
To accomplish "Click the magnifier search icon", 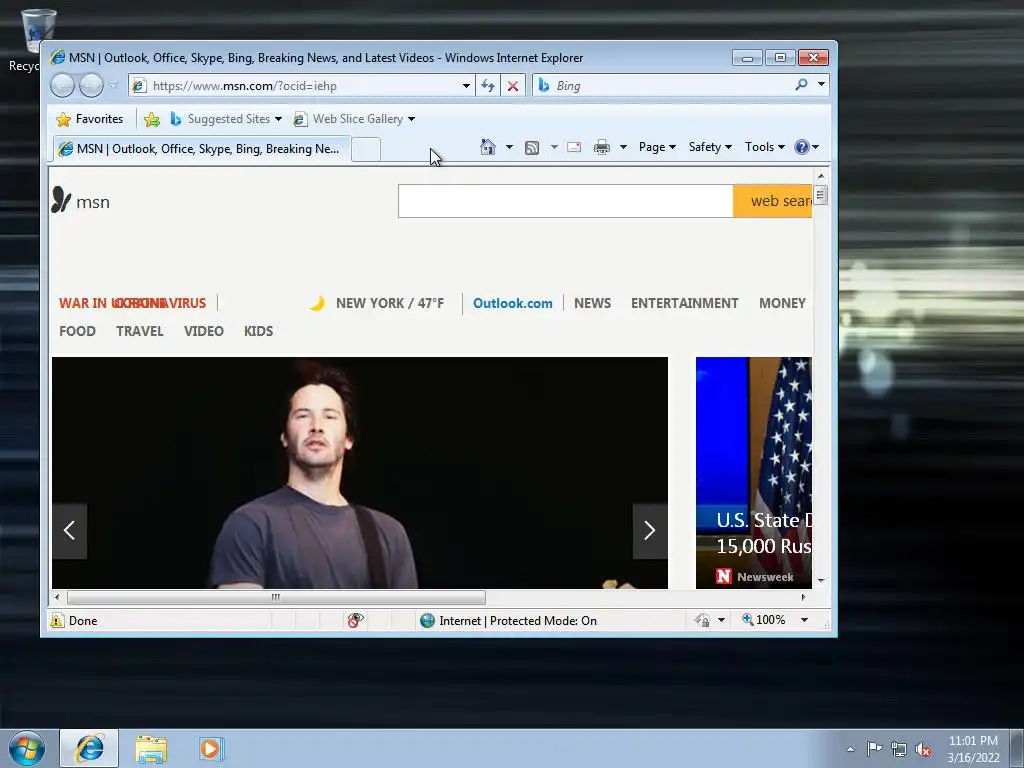I will [801, 85].
